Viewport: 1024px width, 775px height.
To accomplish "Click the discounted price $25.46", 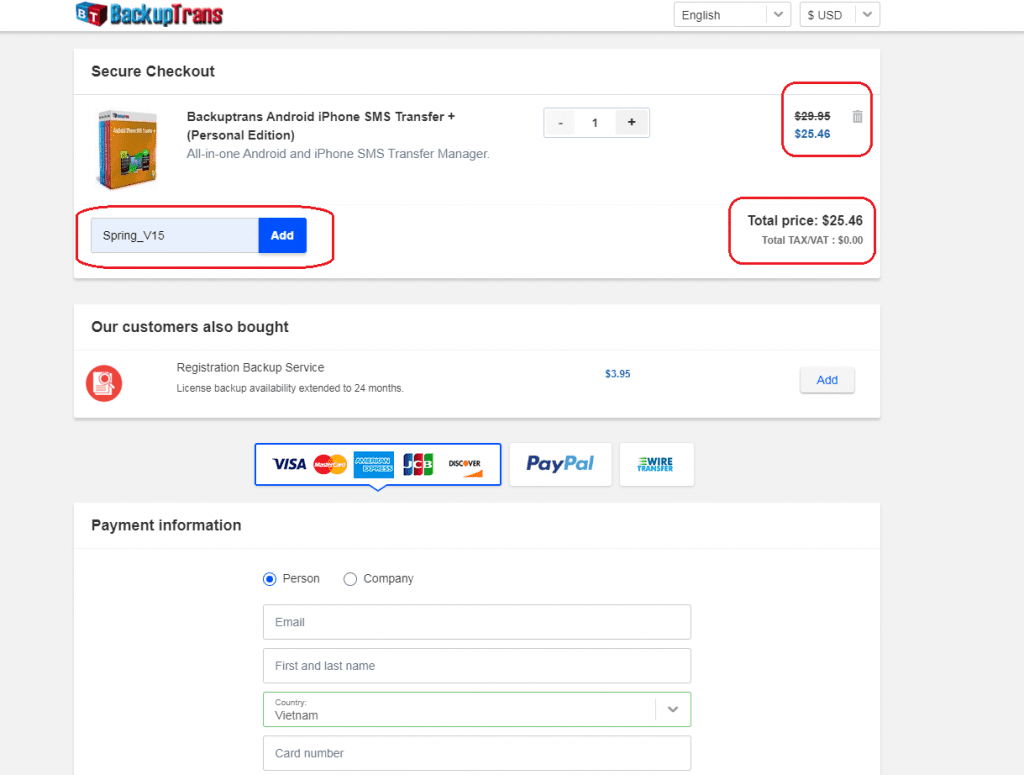I will (x=812, y=134).
